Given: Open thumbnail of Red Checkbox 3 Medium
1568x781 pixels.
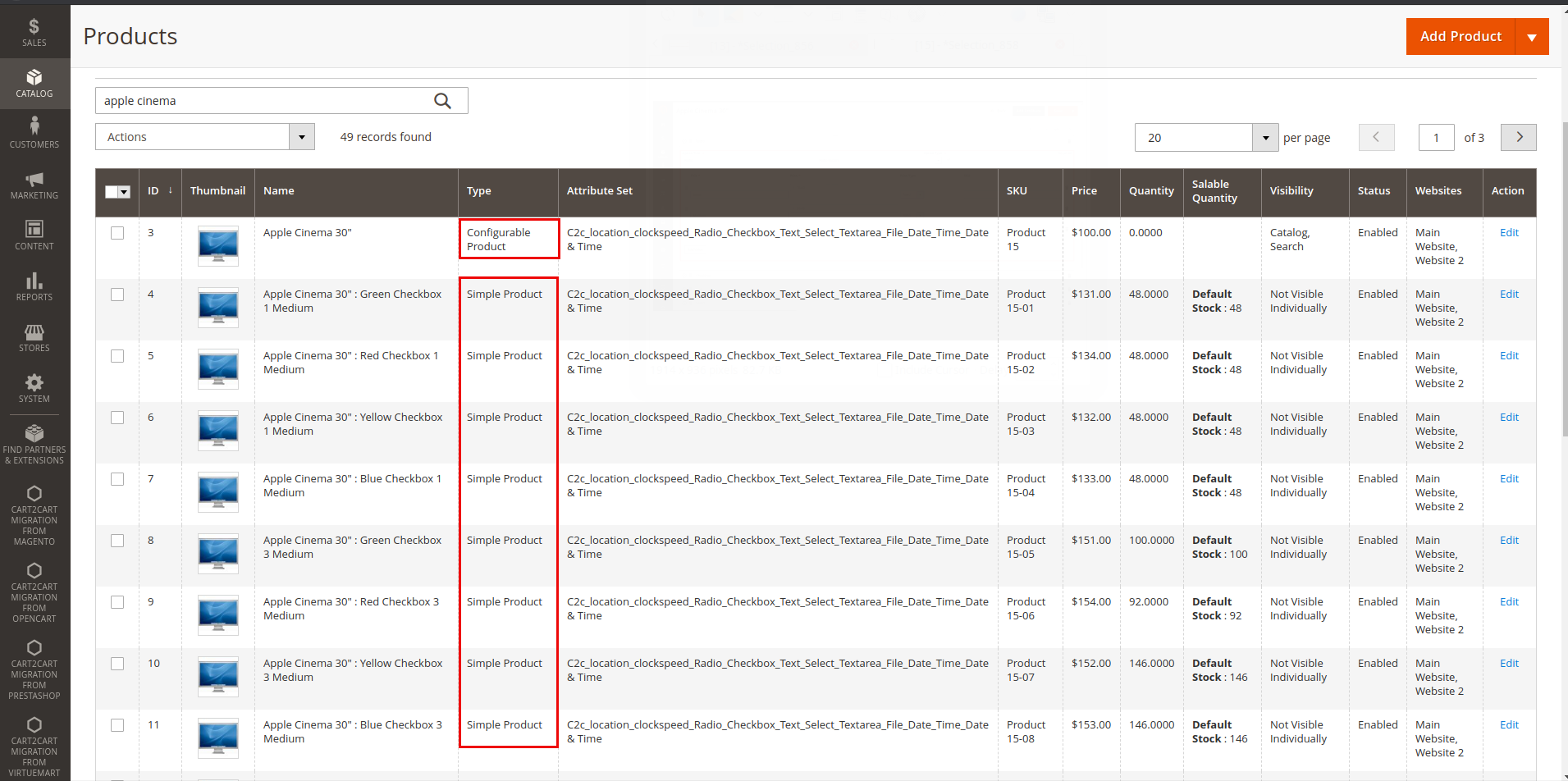Looking at the screenshot, I should pyautogui.click(x=218, y=615).
